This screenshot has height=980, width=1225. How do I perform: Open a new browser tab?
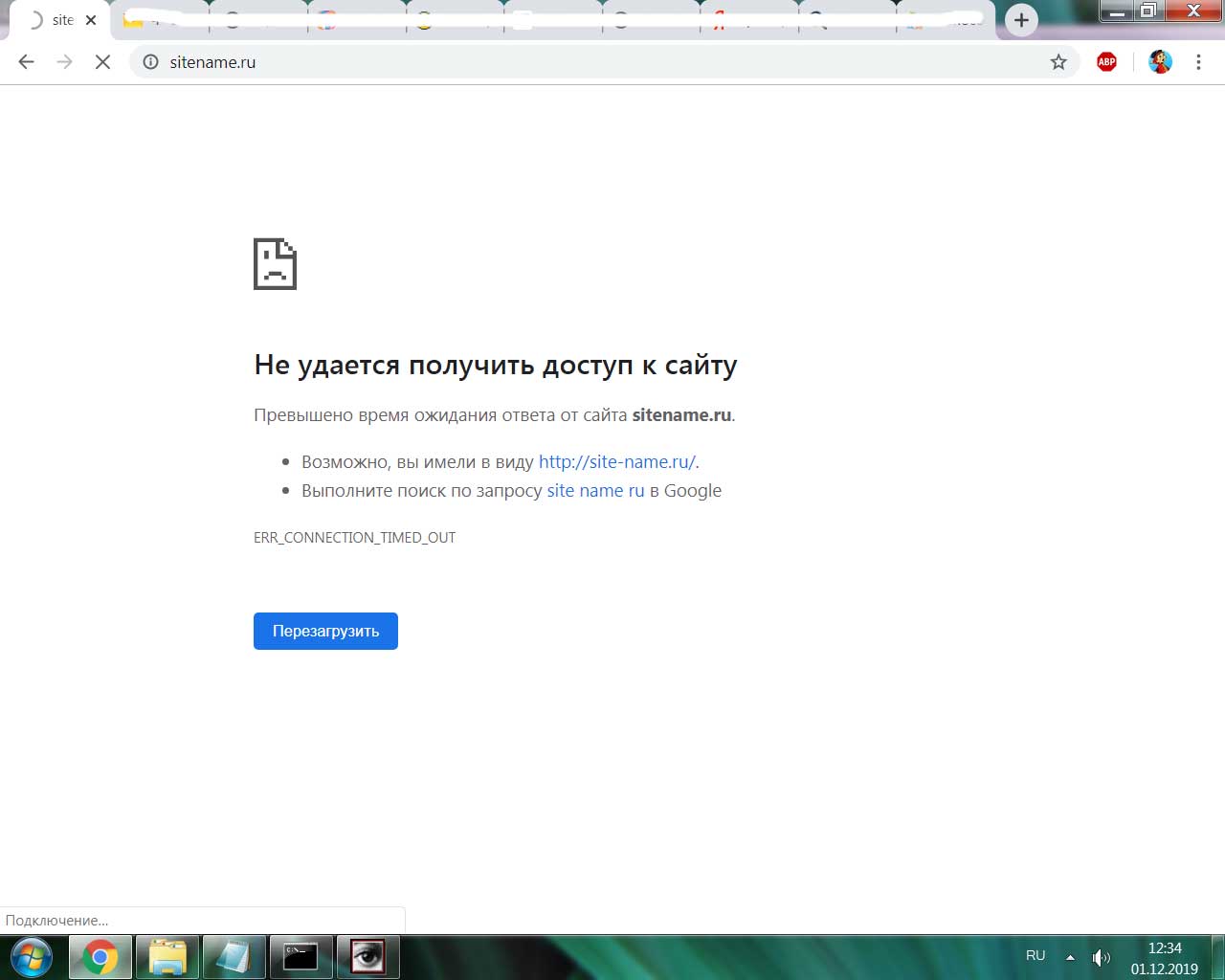[x=1021, y=20]
